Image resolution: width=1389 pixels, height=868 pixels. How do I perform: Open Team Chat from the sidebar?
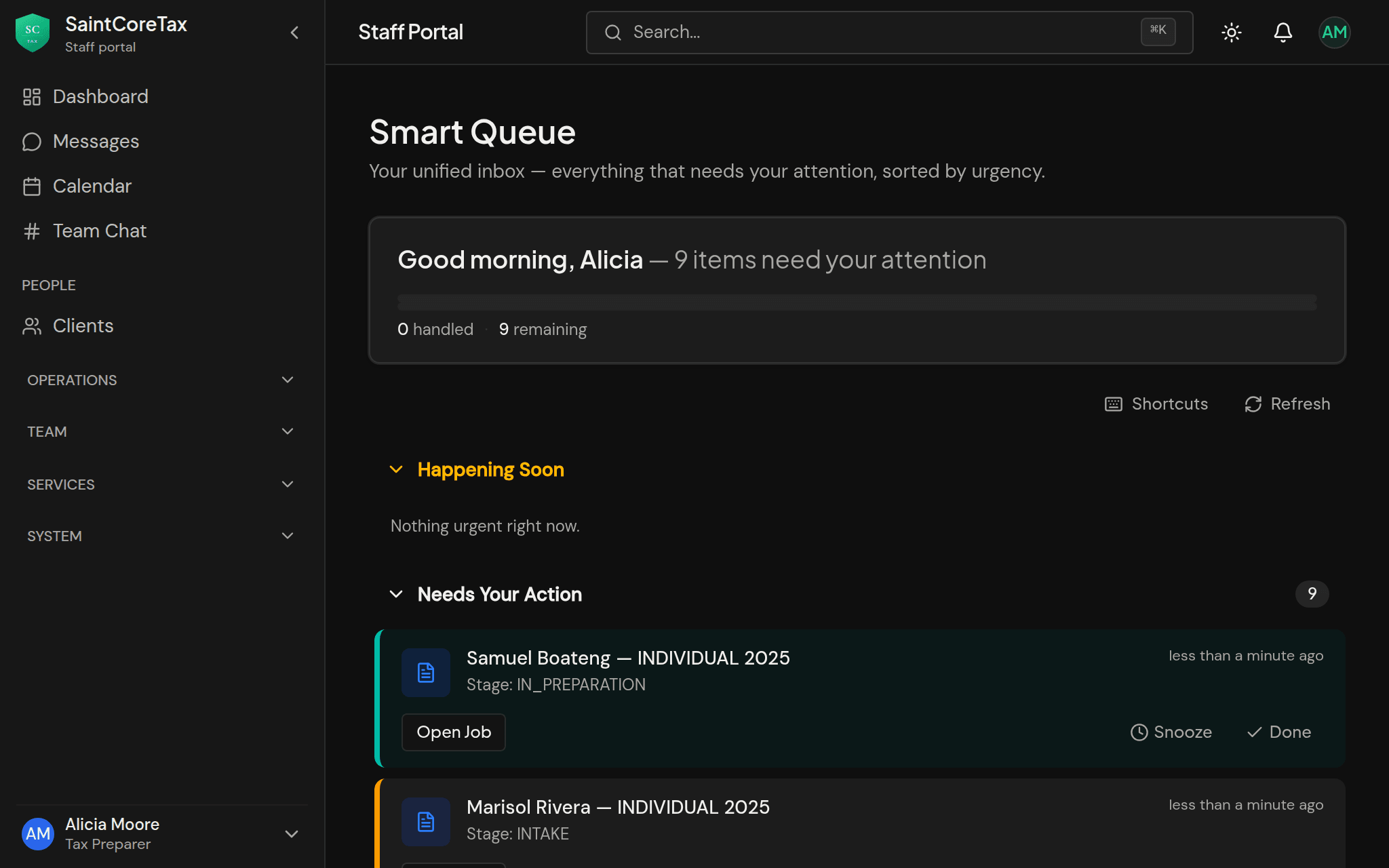click(x=163, y=231)
